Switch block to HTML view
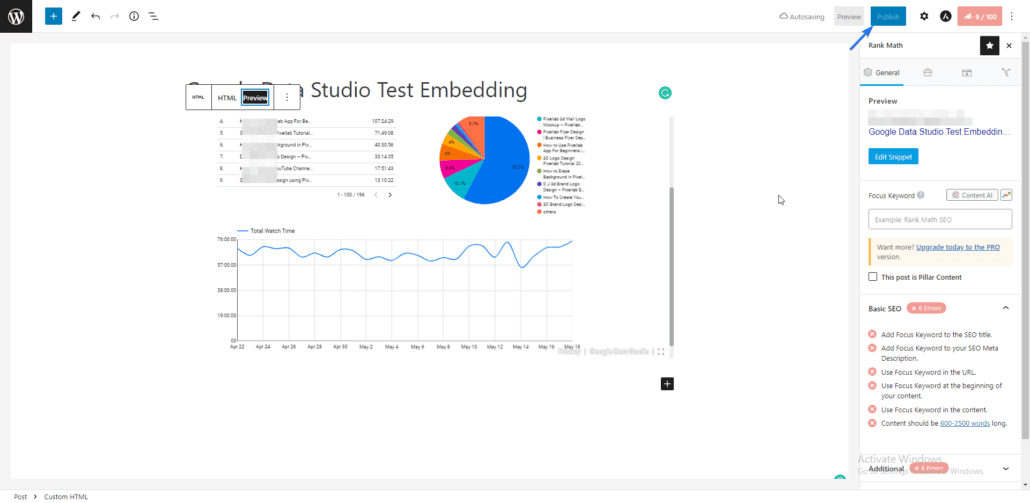 pyautogui.click(x=227, y=98)
